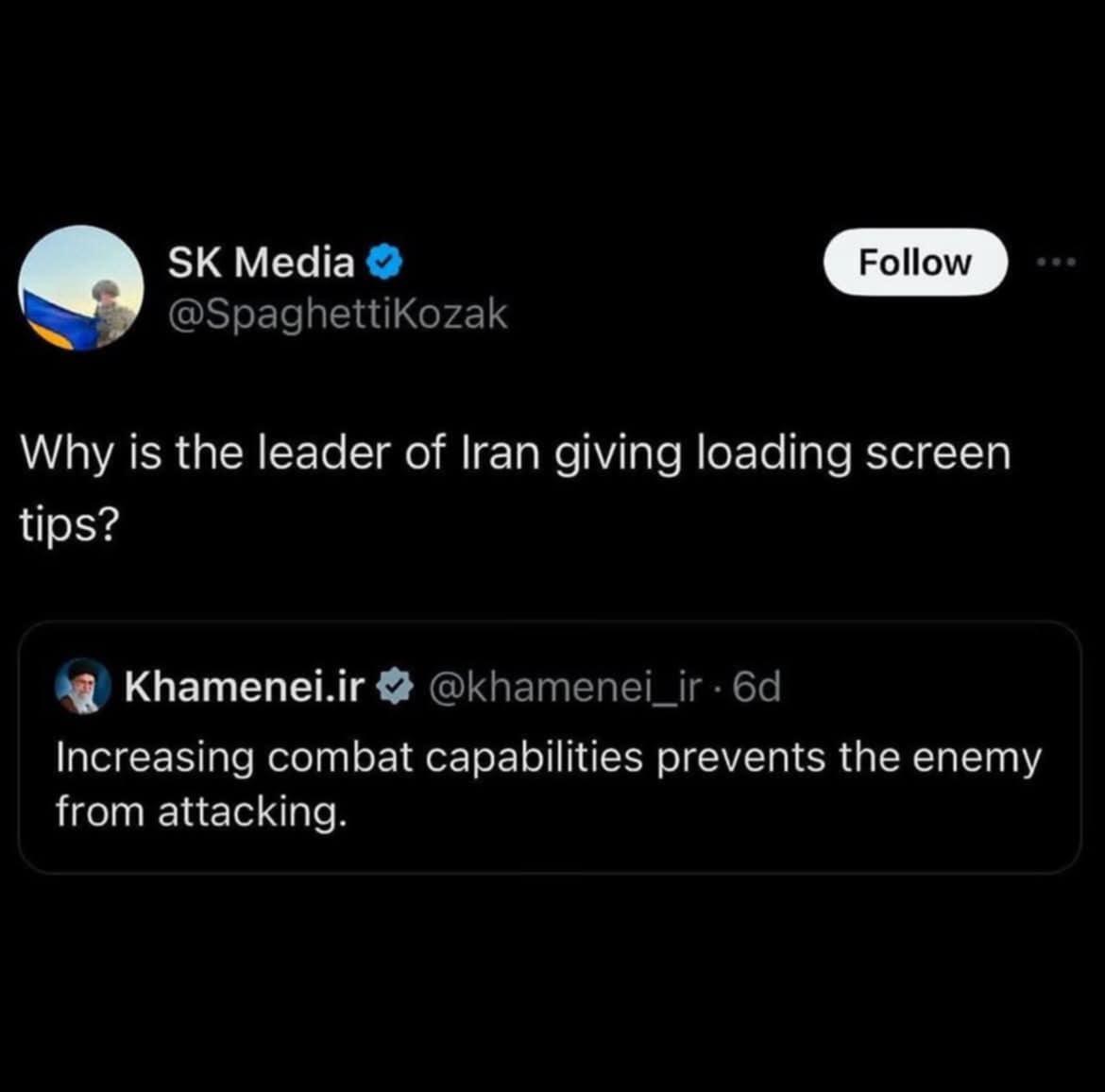Open the quoted tweet about combat capabilities

click(x=550, y=747)
